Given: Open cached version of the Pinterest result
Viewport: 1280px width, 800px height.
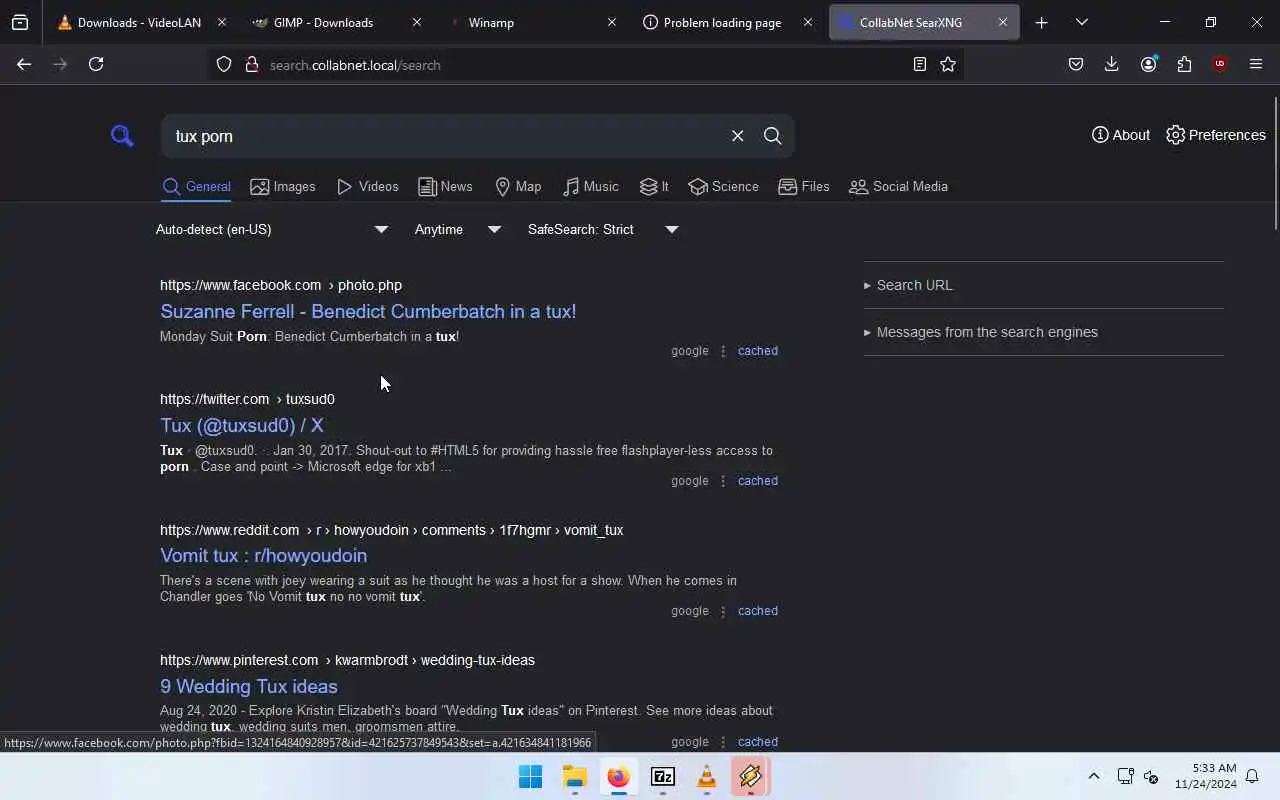Looking at the screenshot, I should click(x=758, y=742).
